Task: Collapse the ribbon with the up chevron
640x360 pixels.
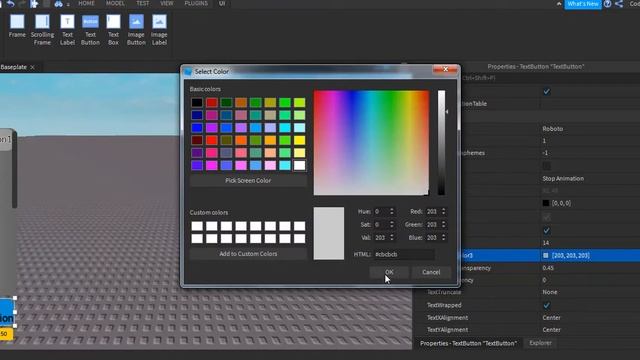Action: coord(559,4)
